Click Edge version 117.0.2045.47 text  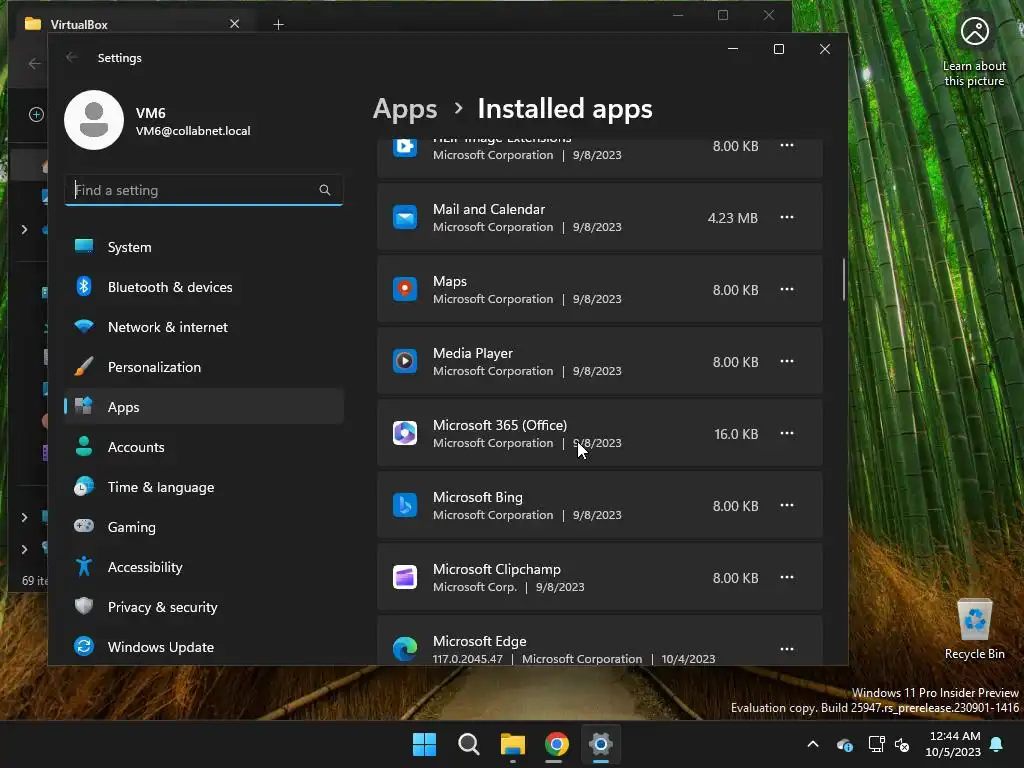click(x=468, y=659)
